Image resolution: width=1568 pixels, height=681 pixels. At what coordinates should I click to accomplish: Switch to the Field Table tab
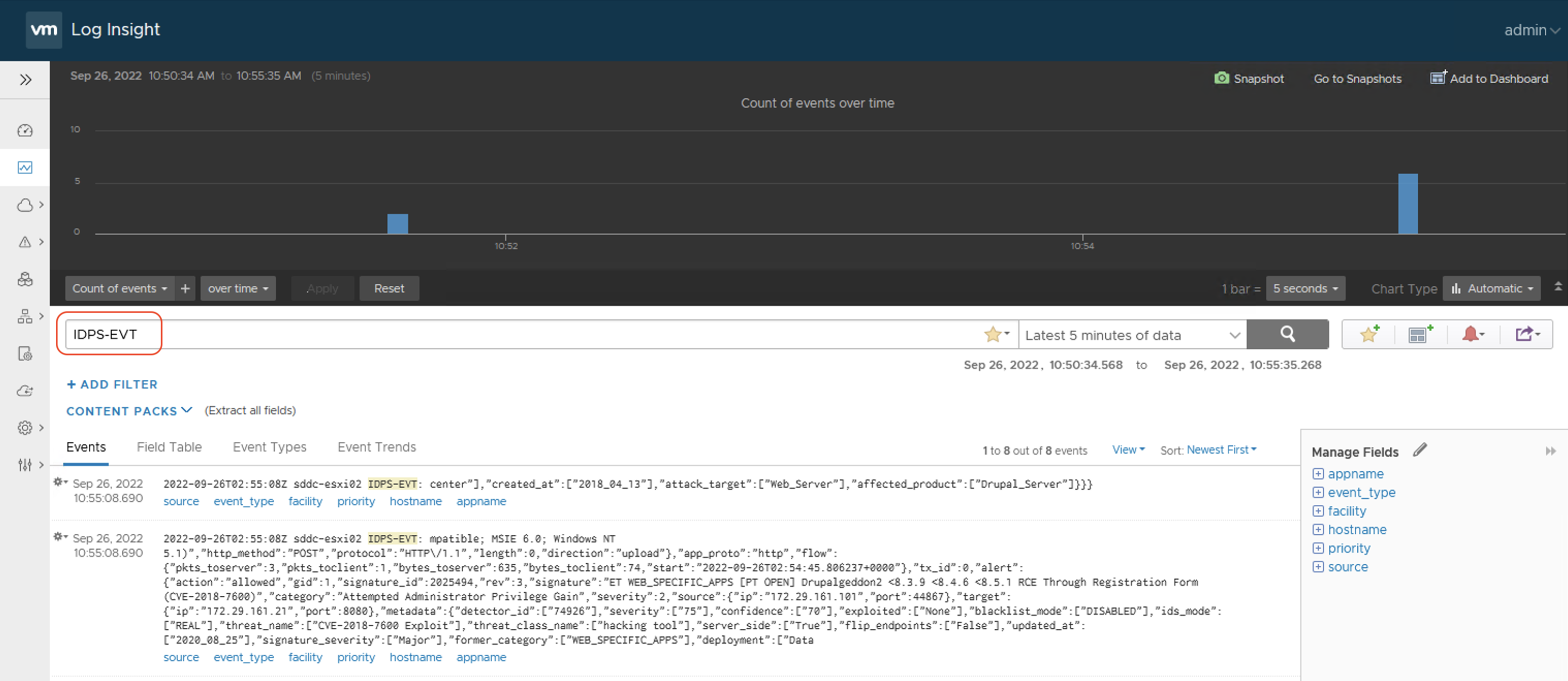click(x=169, y=446)
